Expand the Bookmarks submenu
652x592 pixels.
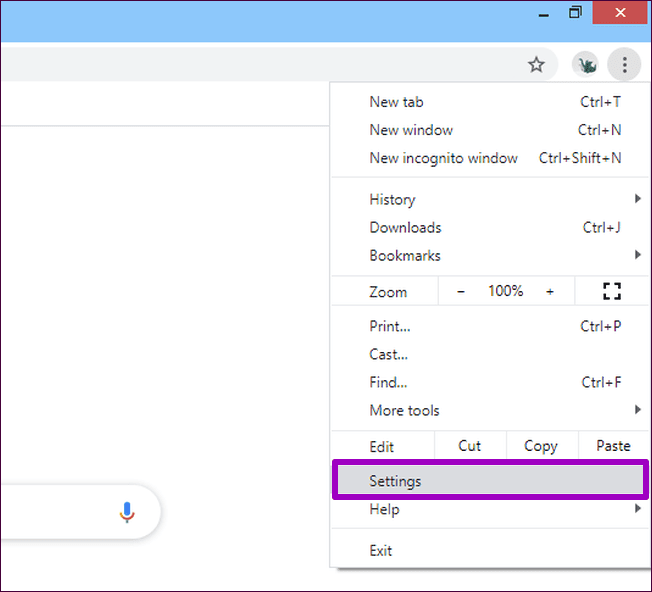tap(490, 256)
